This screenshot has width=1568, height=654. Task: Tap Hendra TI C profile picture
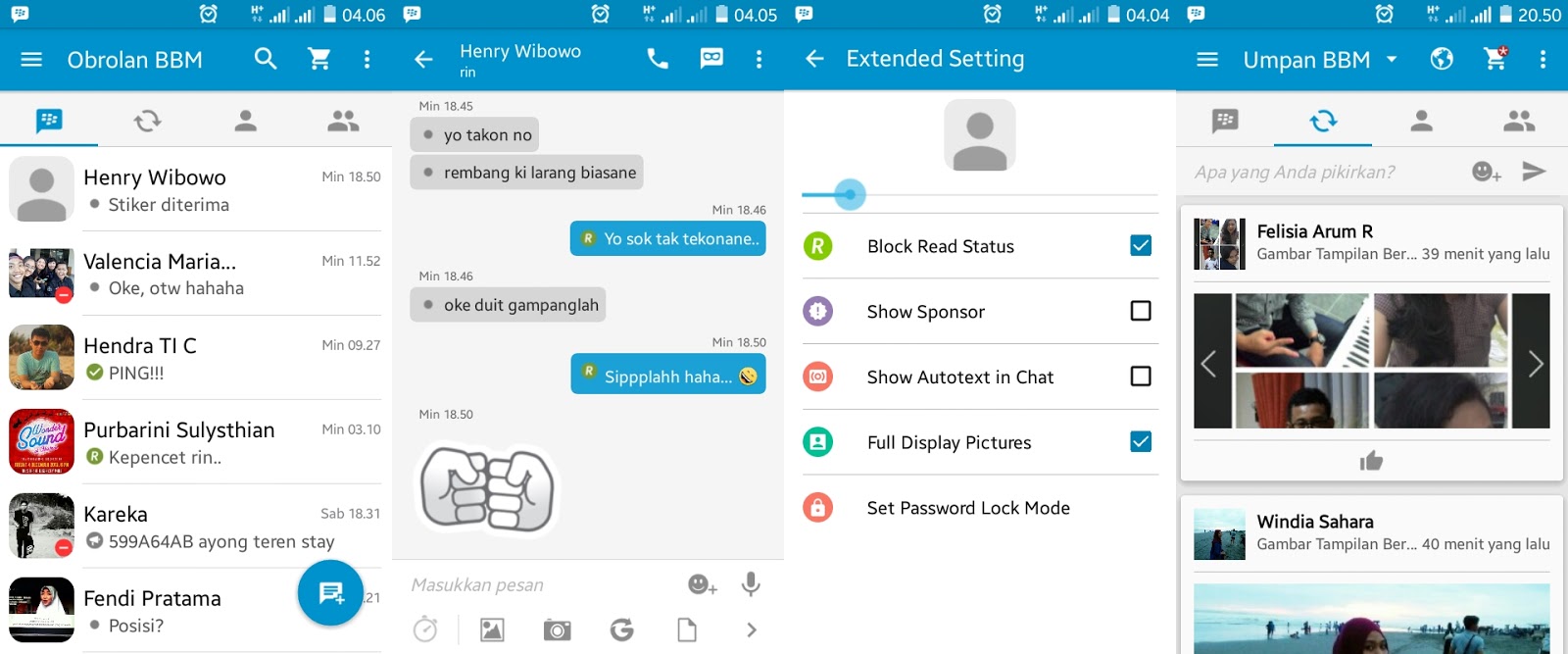tap(41, 357)
